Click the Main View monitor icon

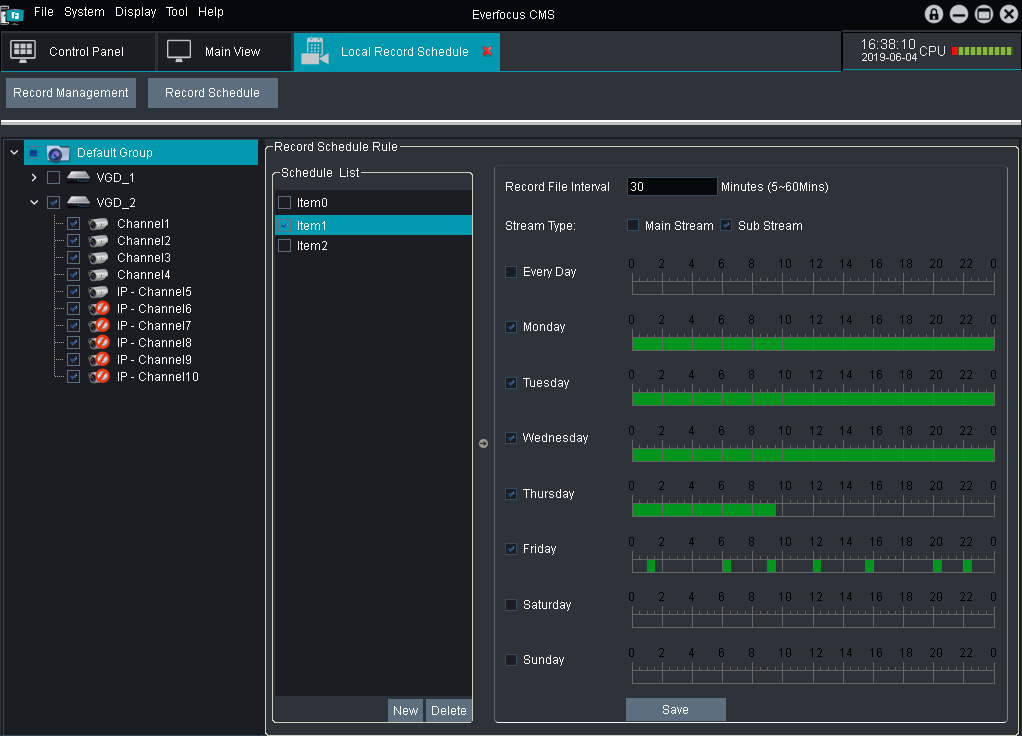179,51
